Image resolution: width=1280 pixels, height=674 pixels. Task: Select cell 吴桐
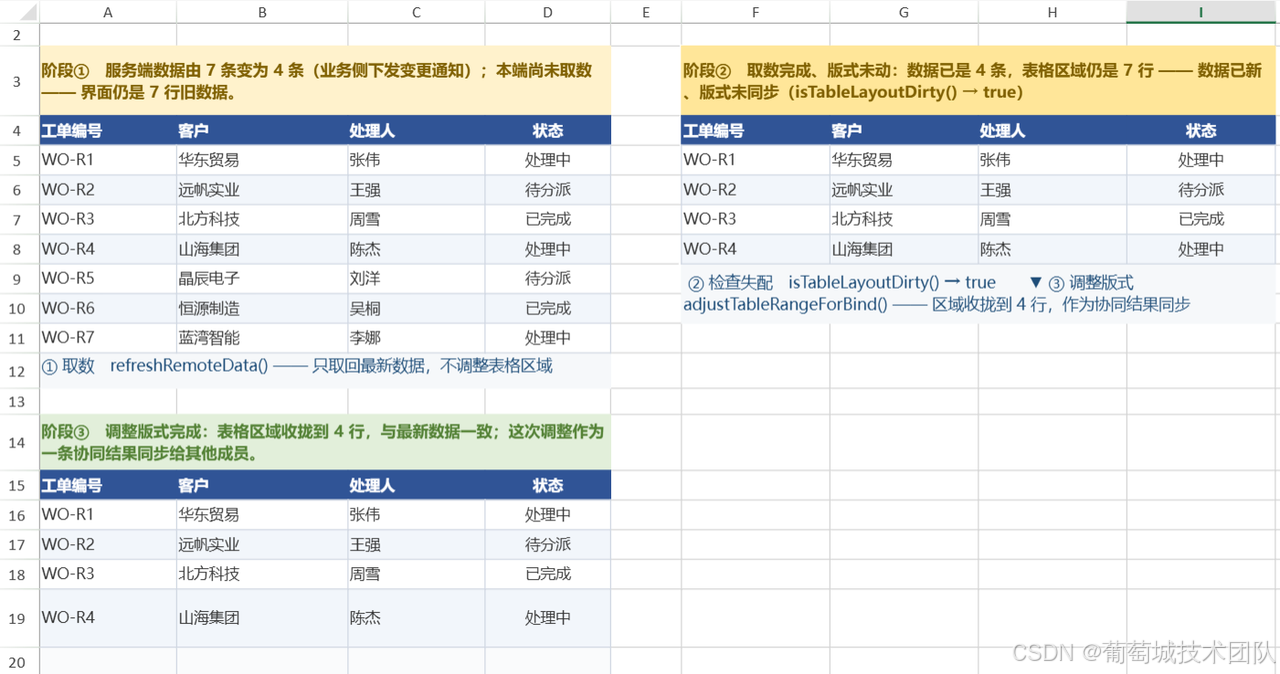(x=416, y=308)
